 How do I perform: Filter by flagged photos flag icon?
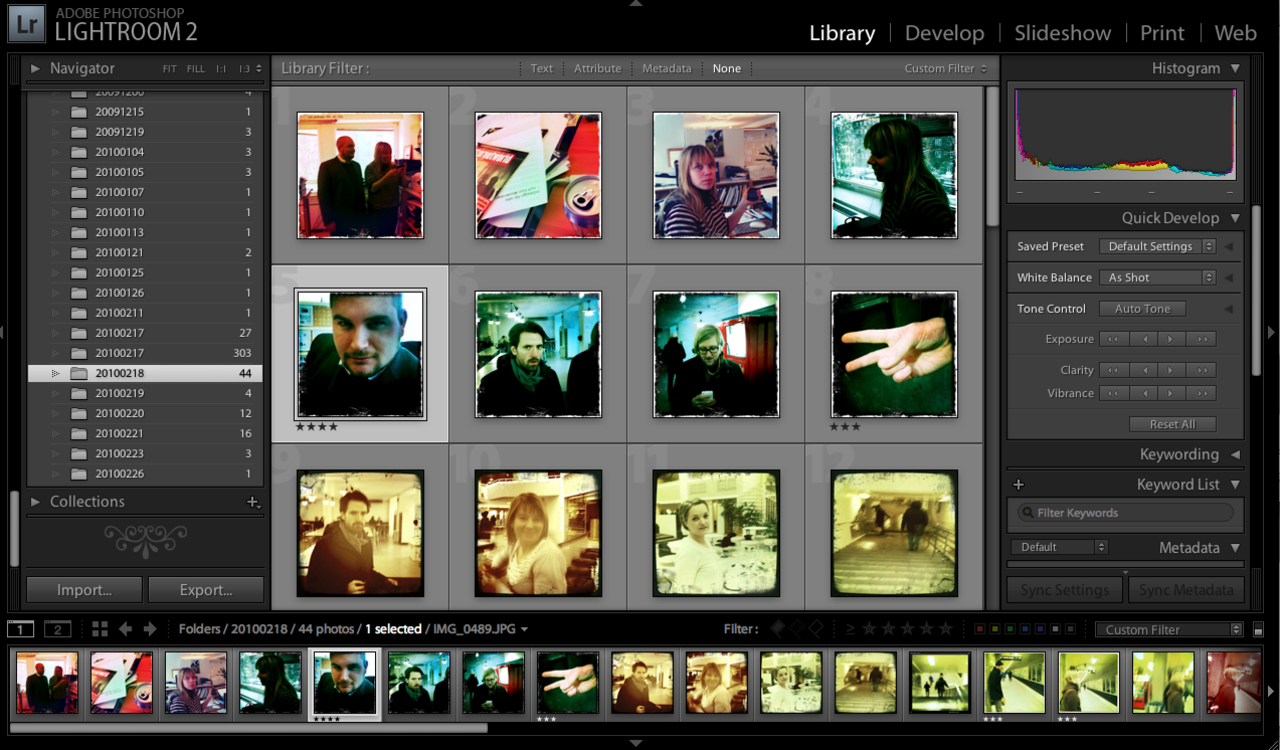coord(778,629)
